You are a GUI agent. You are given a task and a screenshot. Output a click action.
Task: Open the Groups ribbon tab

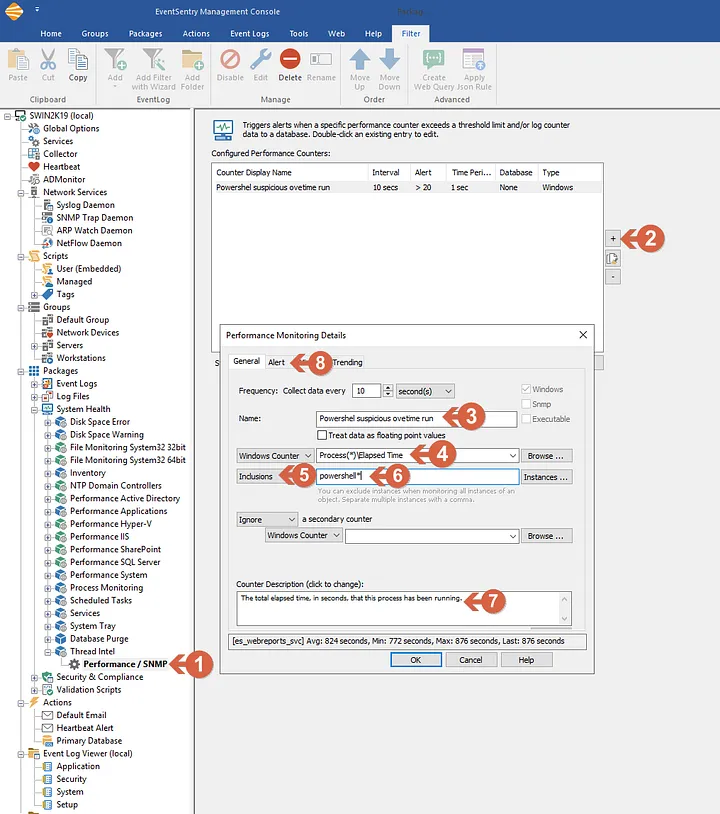pos(95,33)
